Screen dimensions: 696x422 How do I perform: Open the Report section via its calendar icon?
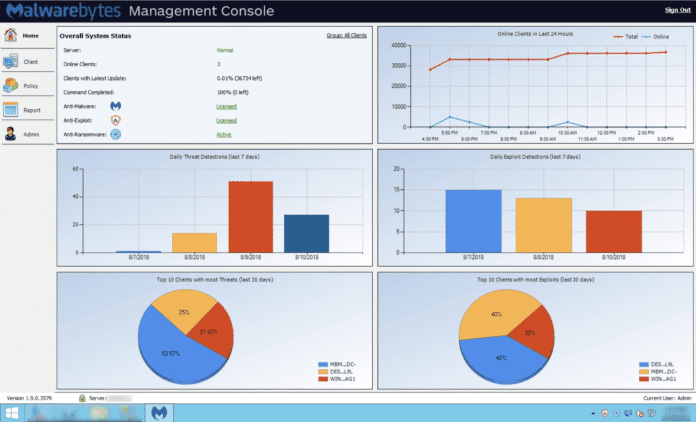[10, 110]
